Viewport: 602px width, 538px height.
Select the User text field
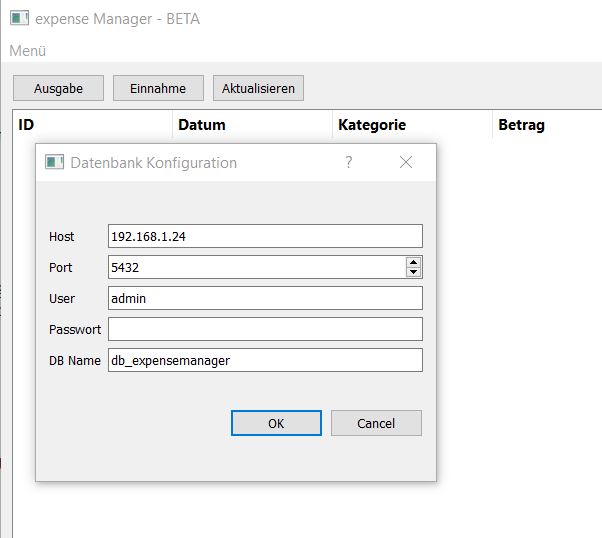click(x=265, y=298)
